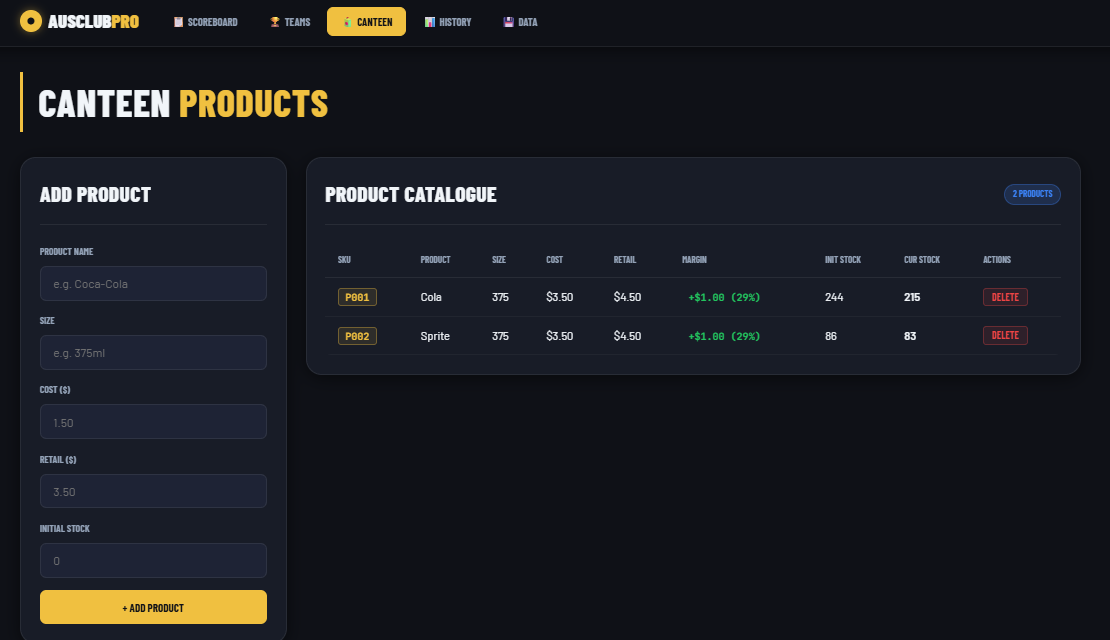Click the Retail ($) input field
Image resolution: width=1110 pixels, height=640 pixels.
tap(153, 491)
